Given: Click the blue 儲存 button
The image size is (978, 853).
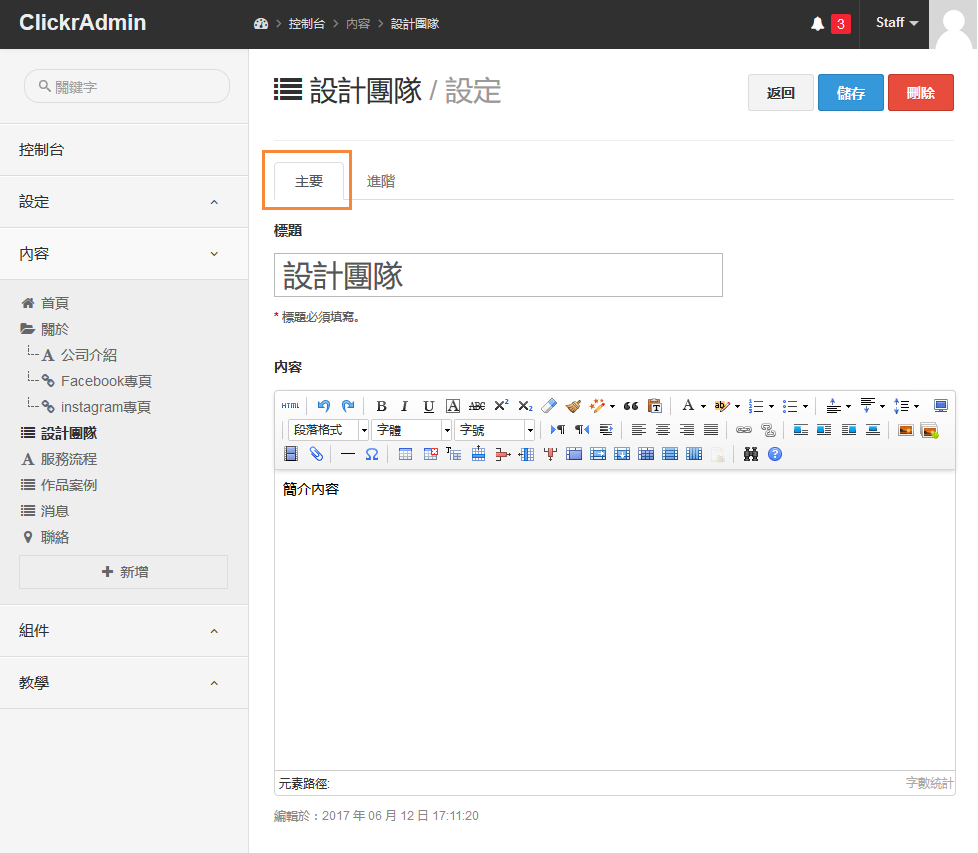Looking at the screenshot, I should tap(851, 93).
